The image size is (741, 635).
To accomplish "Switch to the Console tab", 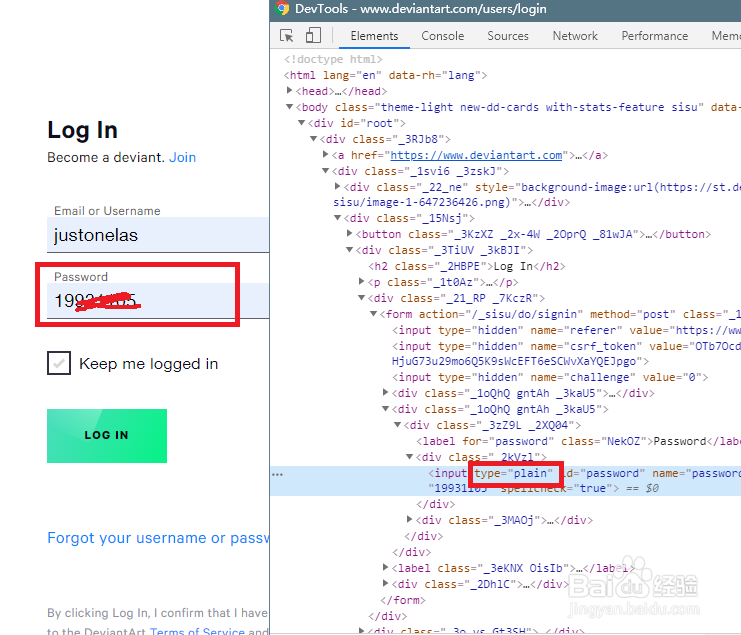I will [x=442, y=36].
